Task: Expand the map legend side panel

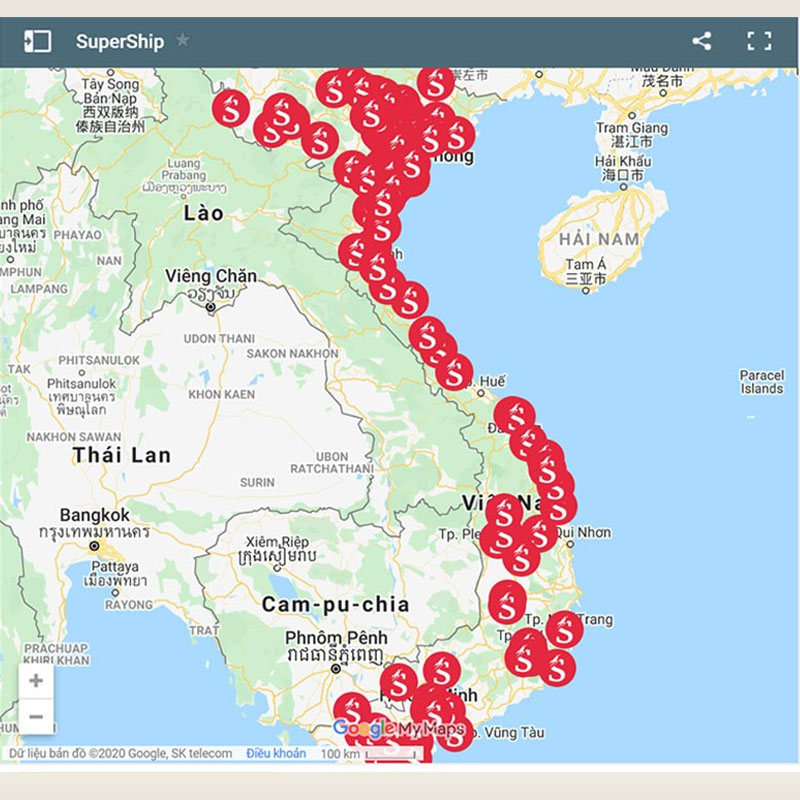Action: [40, 42]
